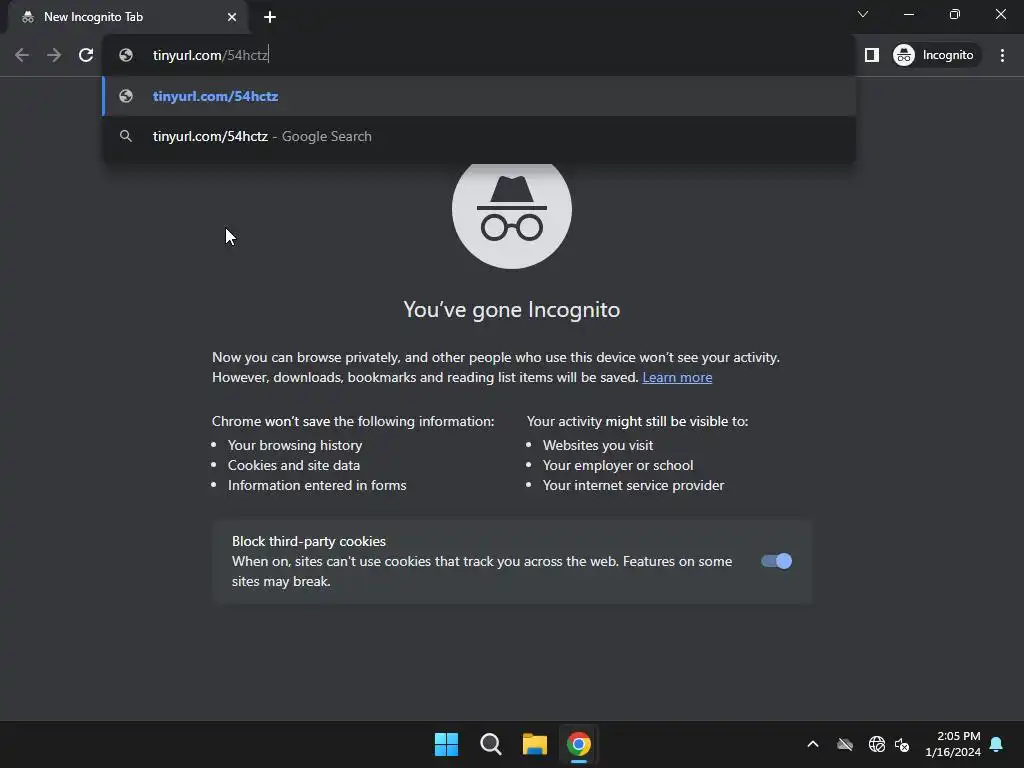Click "Your browsing history" list item
Image resolution: width=1024 pixels, height=768 pixels.
[295, 445]
